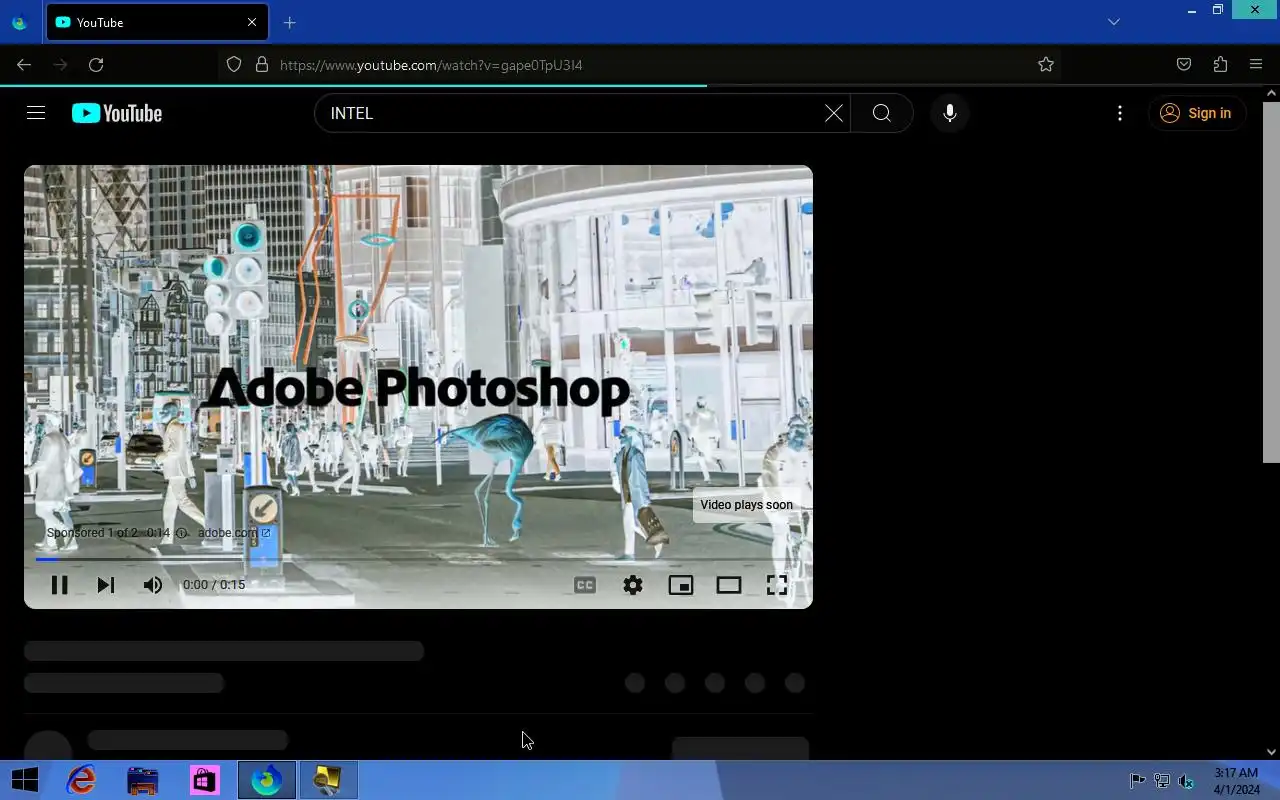The height and width of the screenshot is (800, 1280).
Task: Open the player settings gear
Action: pyautogui.click(x=633, y=585)
